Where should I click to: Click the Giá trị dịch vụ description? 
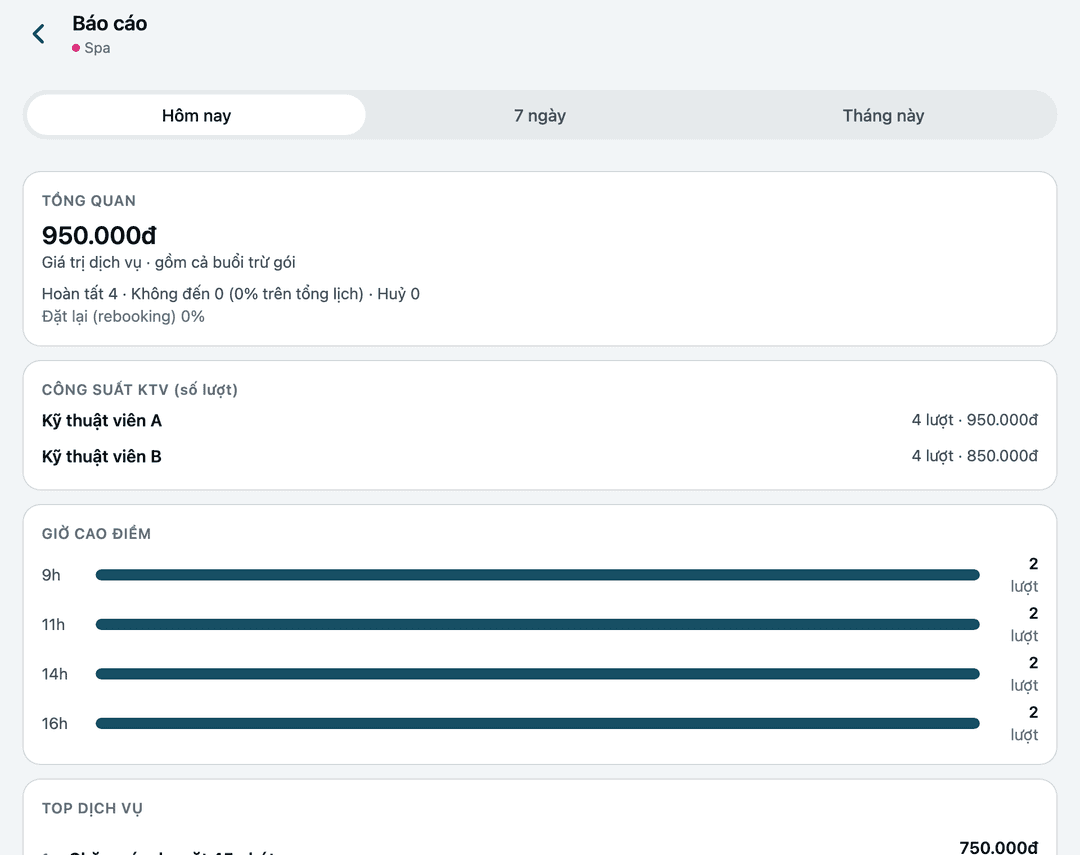pos(169,262)
